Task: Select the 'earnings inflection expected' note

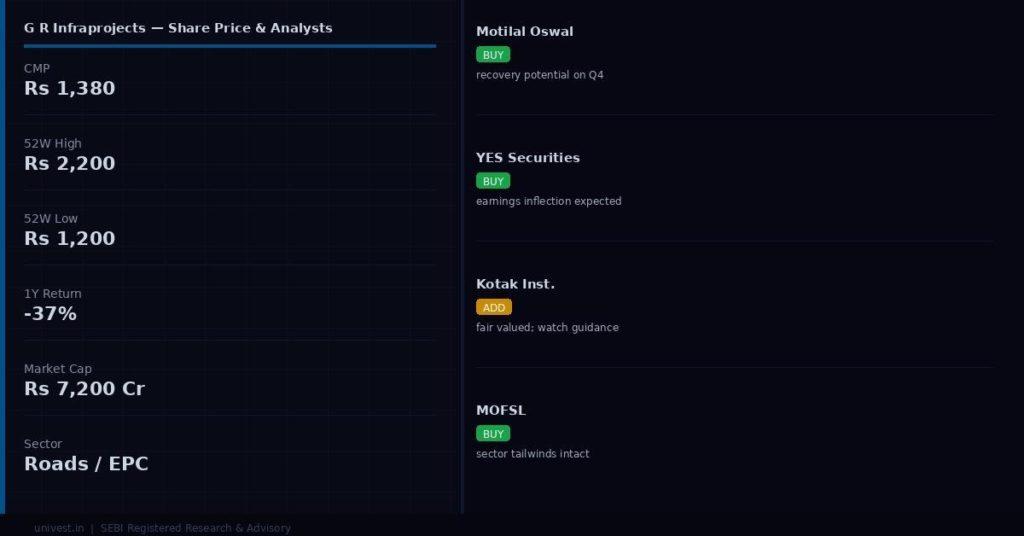Action: pyautogui.click(x=549, y=201)
